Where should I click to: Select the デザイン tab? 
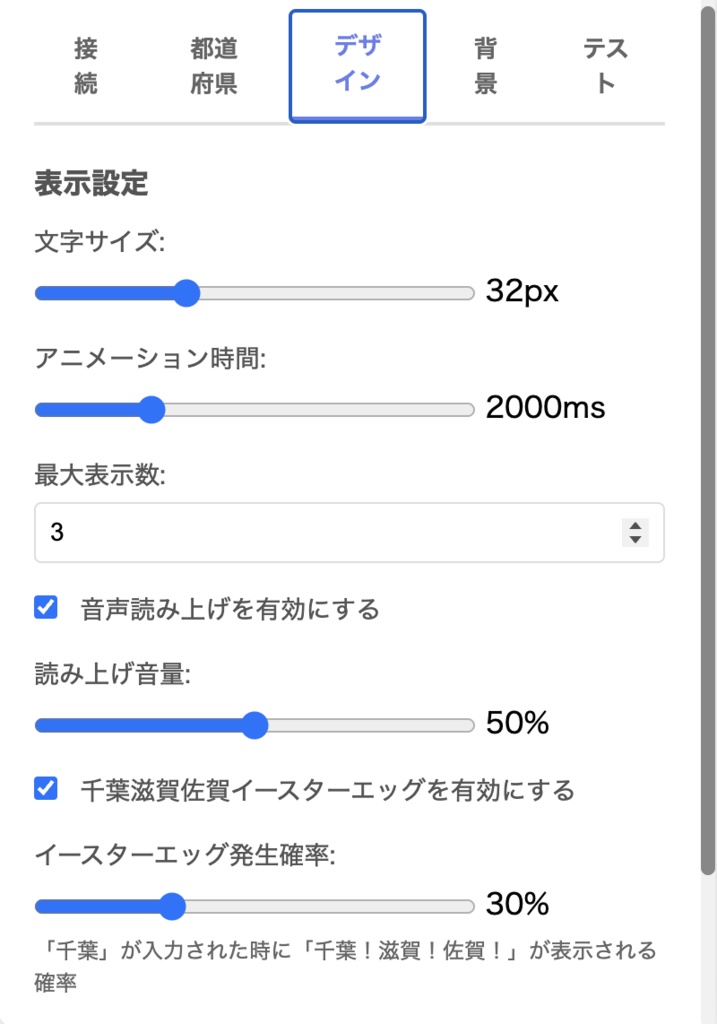tap(358, 66)
